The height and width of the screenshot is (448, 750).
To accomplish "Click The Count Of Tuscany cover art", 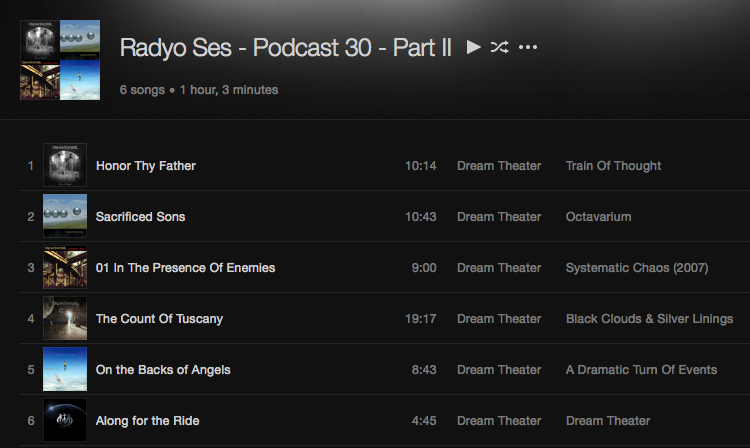I will tap(65, 318).
